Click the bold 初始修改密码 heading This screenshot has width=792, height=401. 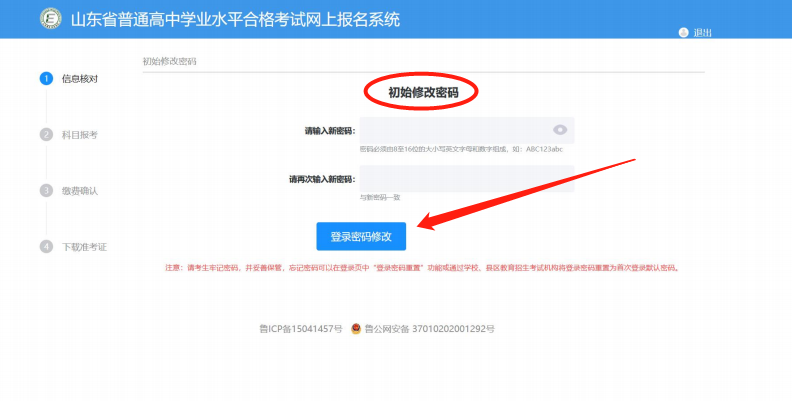422,92
